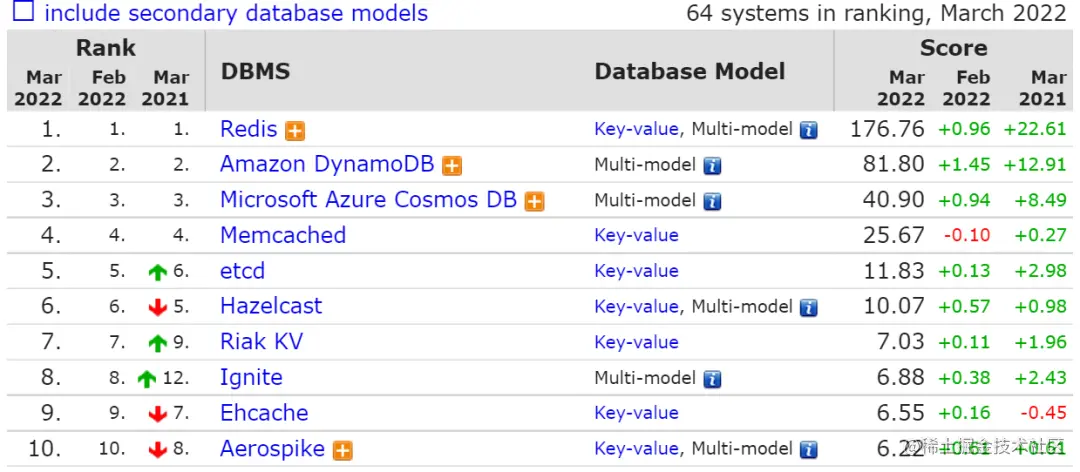1080x472 pixels.
Task: Open the Redis database link
Action: click(x=248, y=129)
